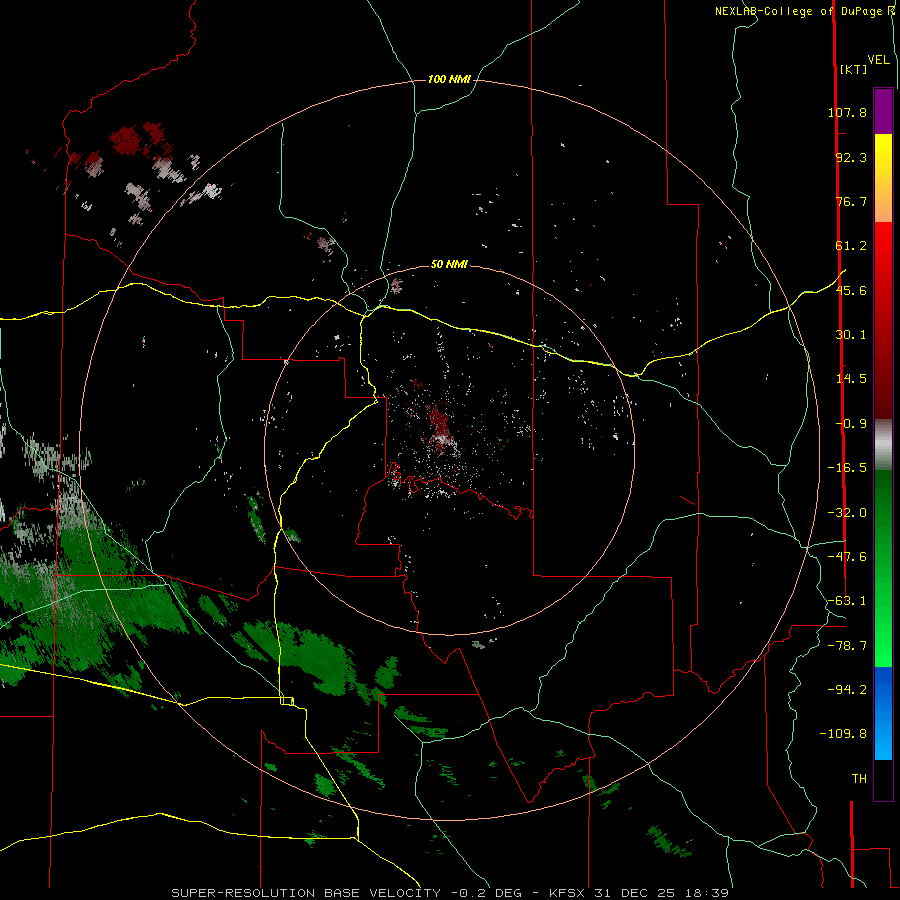Image resolution: width=900 pixels, height=900 pixels.
Task: Click the -94.2 legend value
Action: pos(847,689)
